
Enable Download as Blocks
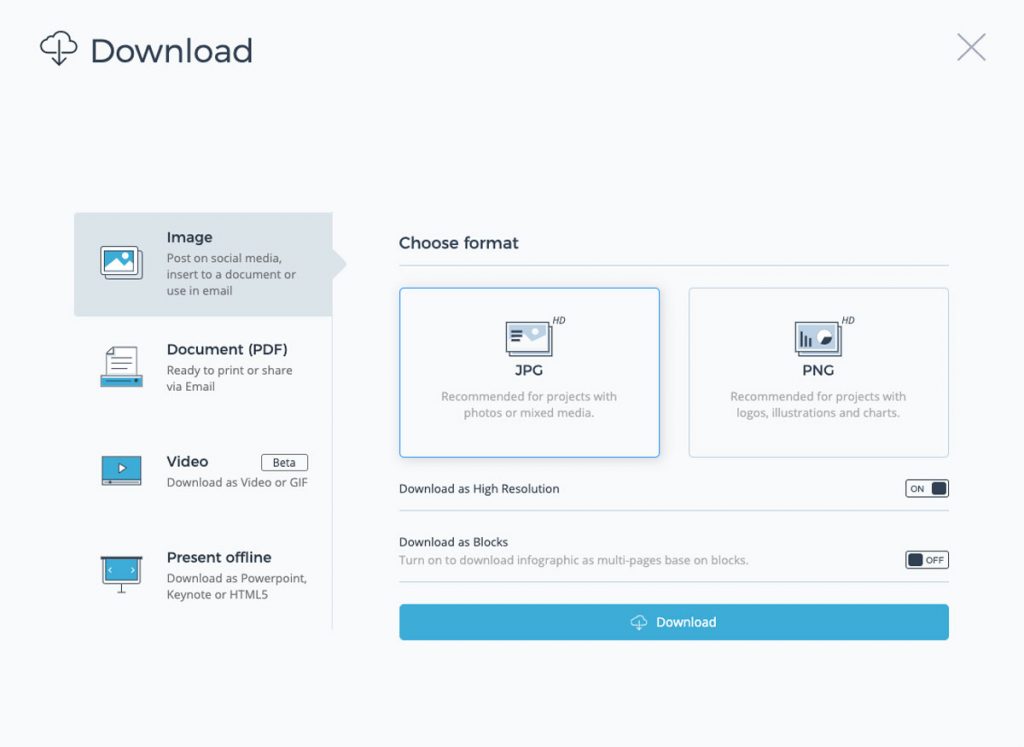[926, 560]
